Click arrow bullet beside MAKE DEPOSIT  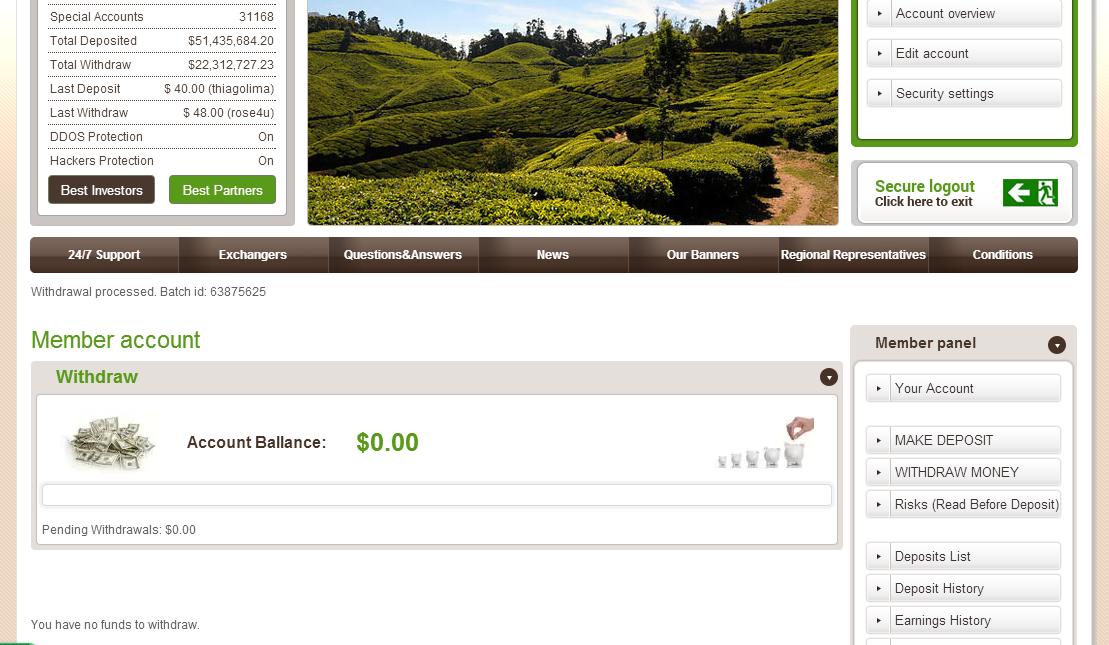pyautogui.click(x=878, y=440)
